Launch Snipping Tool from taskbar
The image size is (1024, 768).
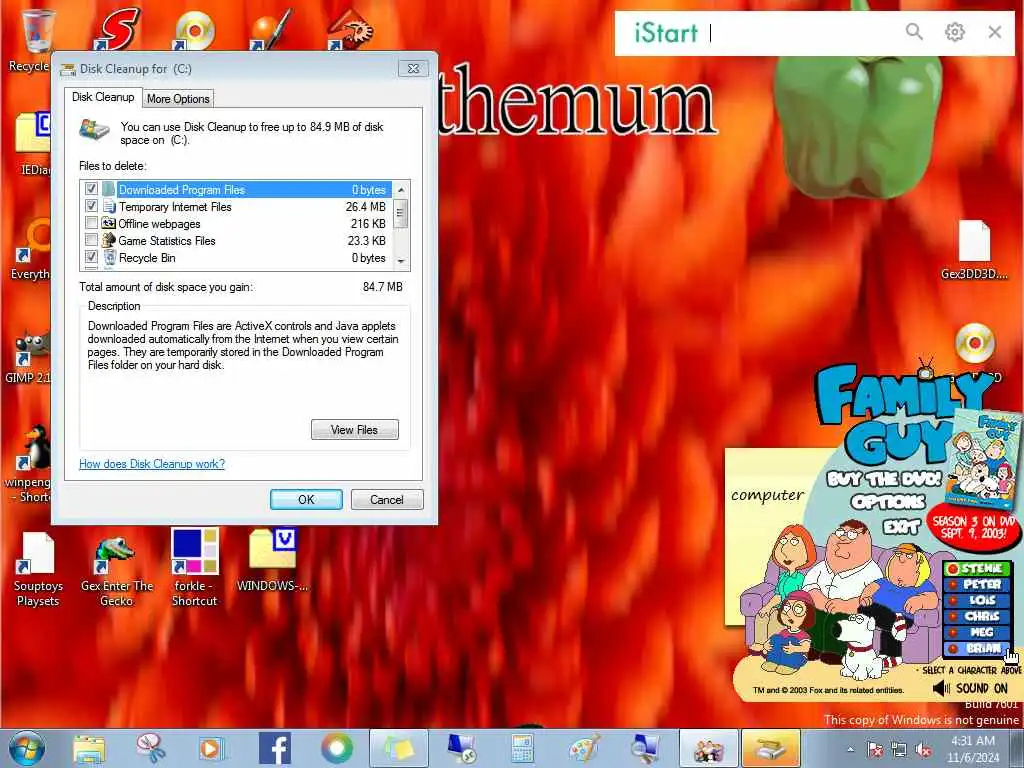coord(151,748)
